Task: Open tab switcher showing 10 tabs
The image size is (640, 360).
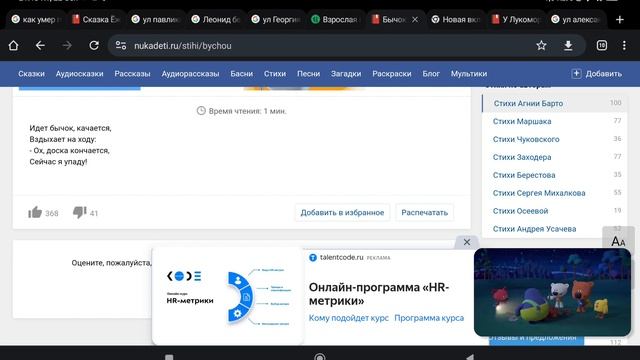Action: point(602,45)
